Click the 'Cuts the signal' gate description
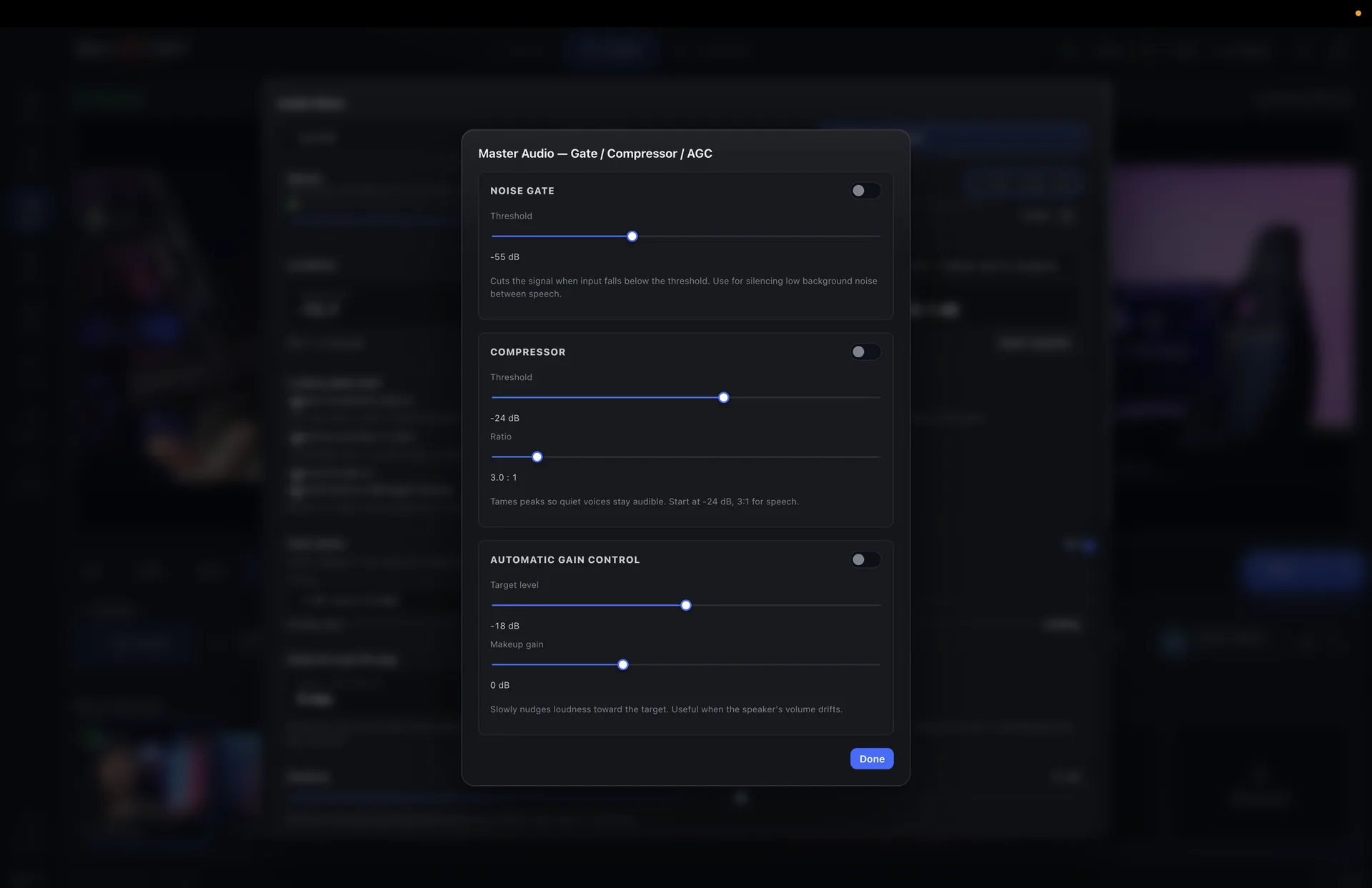 coord(684,288)
